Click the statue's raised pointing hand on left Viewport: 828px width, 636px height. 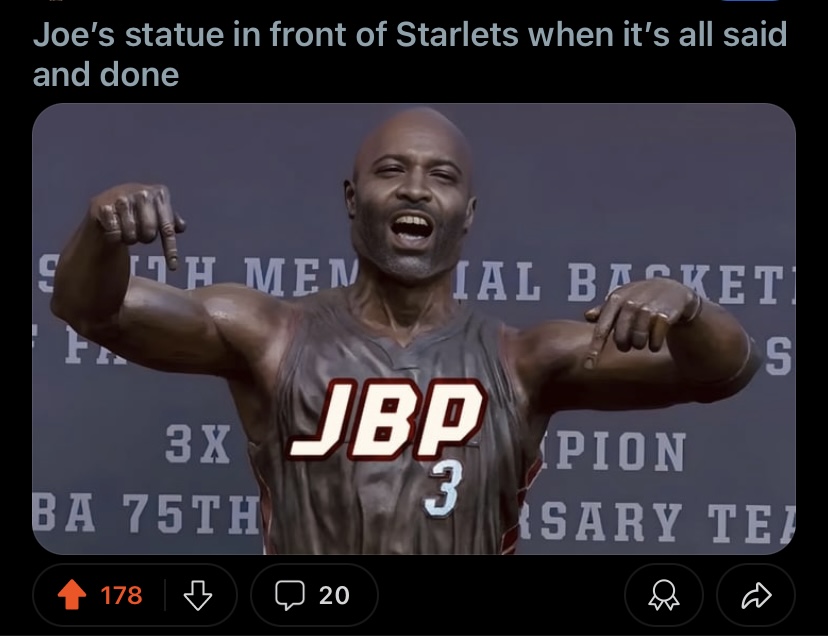137,219
